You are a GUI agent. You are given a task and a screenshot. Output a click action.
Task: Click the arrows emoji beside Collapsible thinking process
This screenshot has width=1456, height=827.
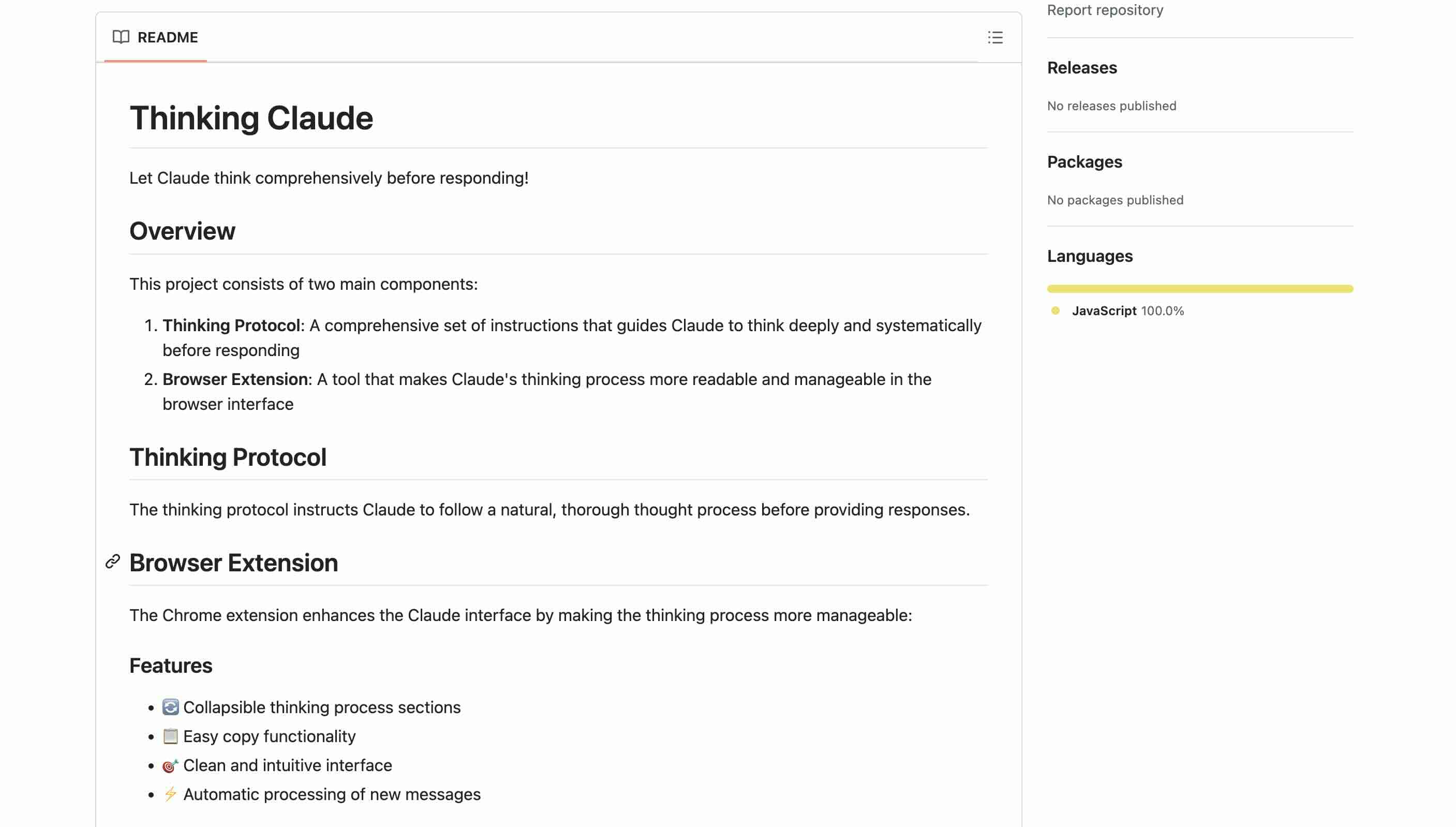170,707
